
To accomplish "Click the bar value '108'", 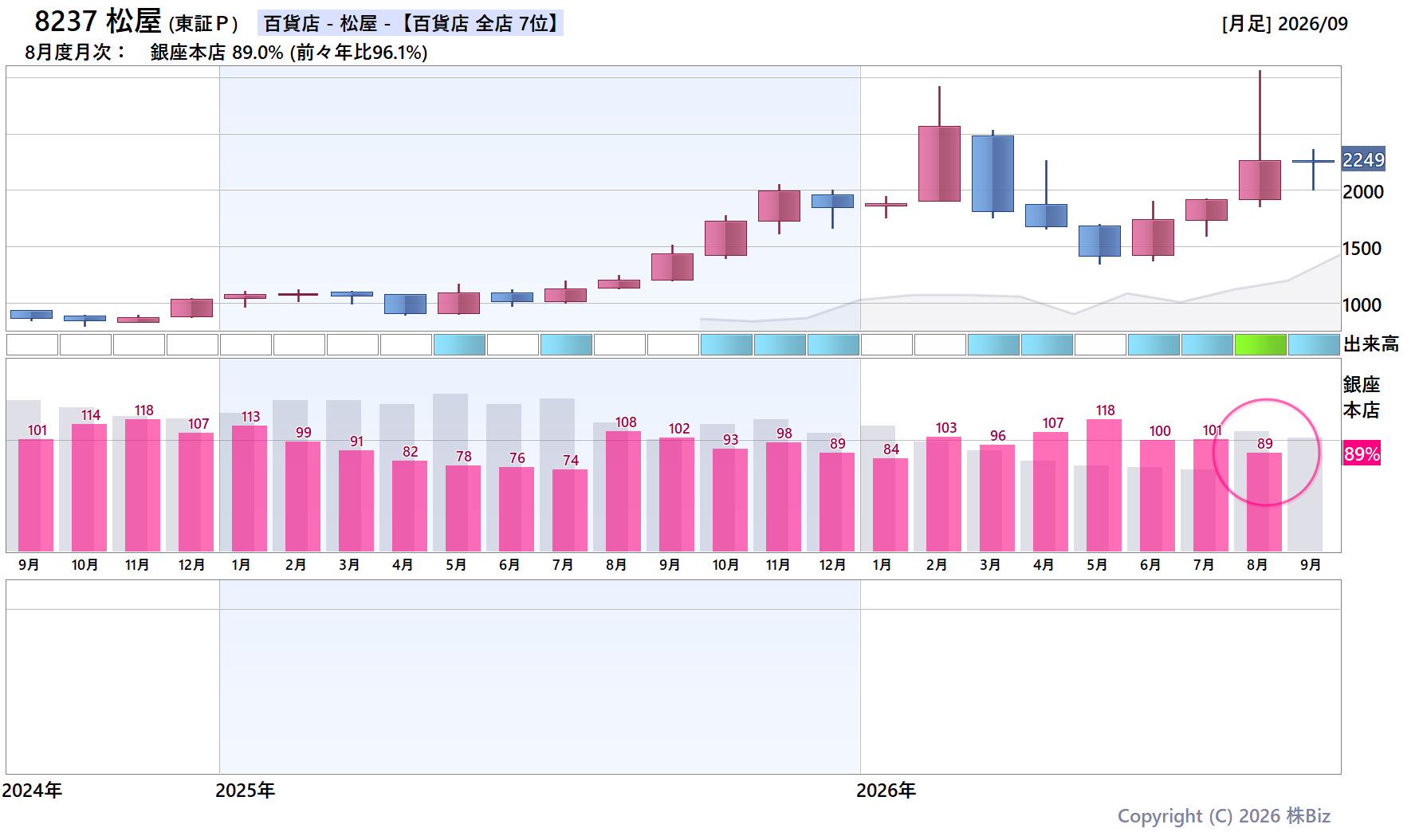I will click(626, 422).
